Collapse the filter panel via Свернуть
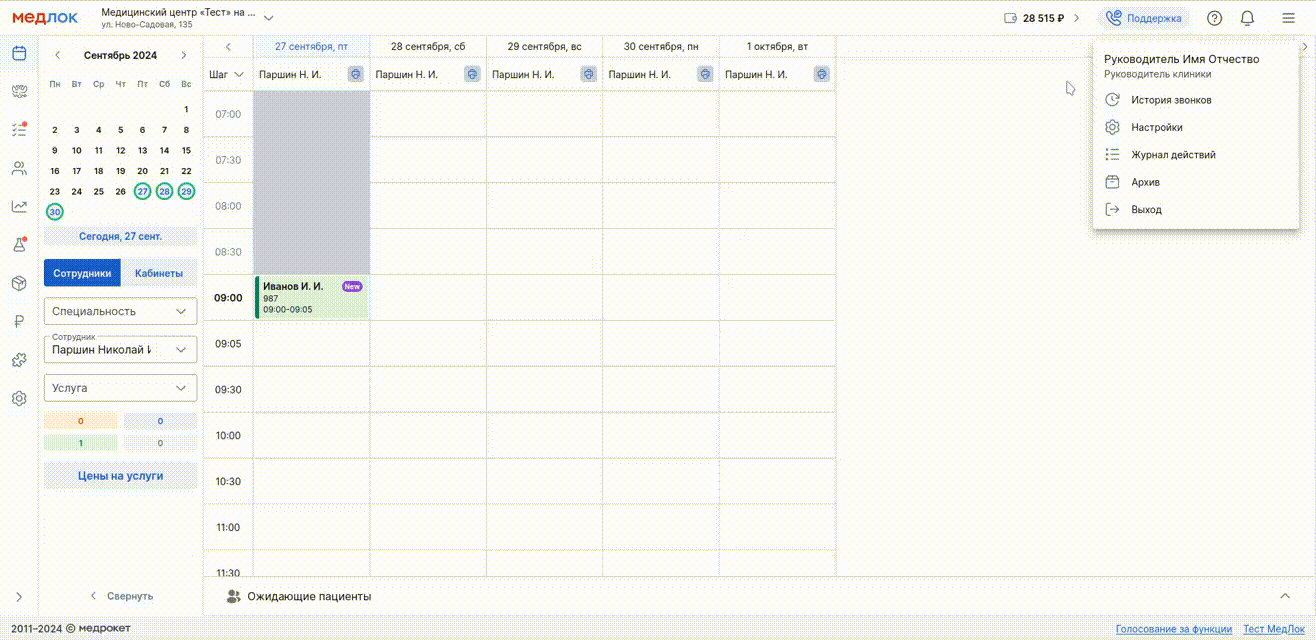The image size is (1316, 640). (x=121, y=596)
